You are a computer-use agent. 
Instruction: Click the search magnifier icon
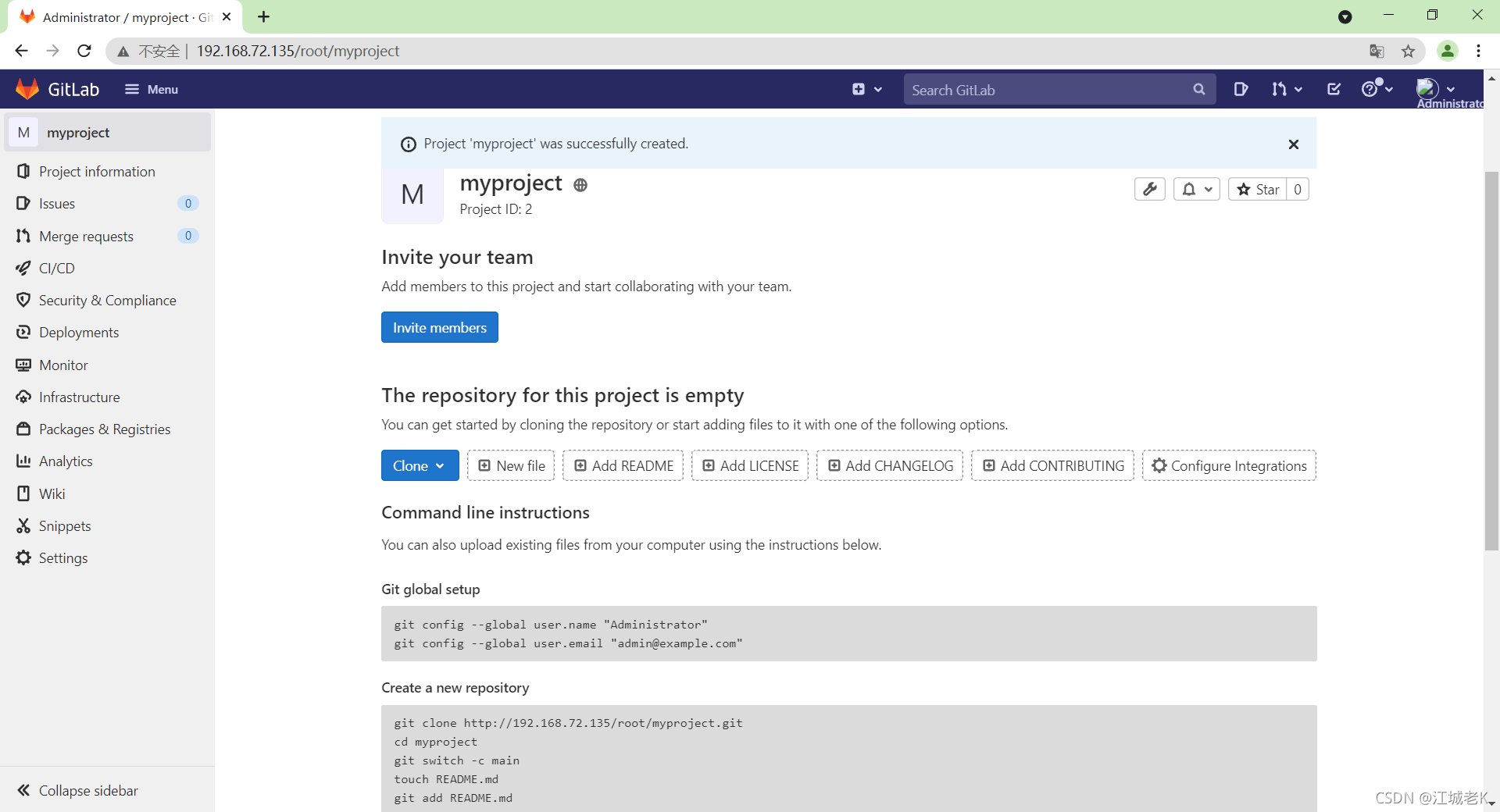tap(1199, 90)
